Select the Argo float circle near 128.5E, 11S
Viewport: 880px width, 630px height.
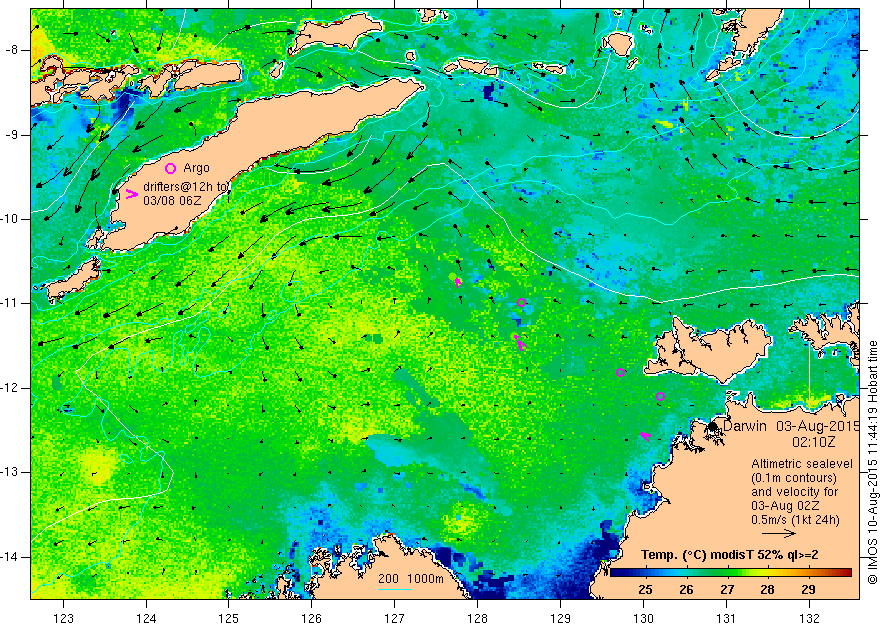pos(521,302)
